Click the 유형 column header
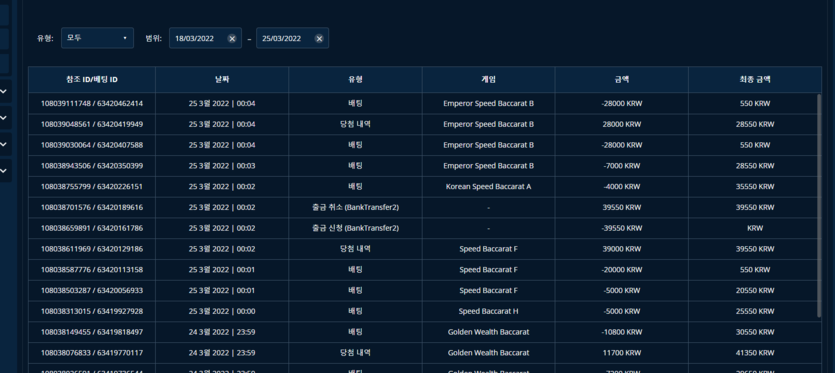Image resolution: width=835 pixels, height=373 pixels. [355, 79]
